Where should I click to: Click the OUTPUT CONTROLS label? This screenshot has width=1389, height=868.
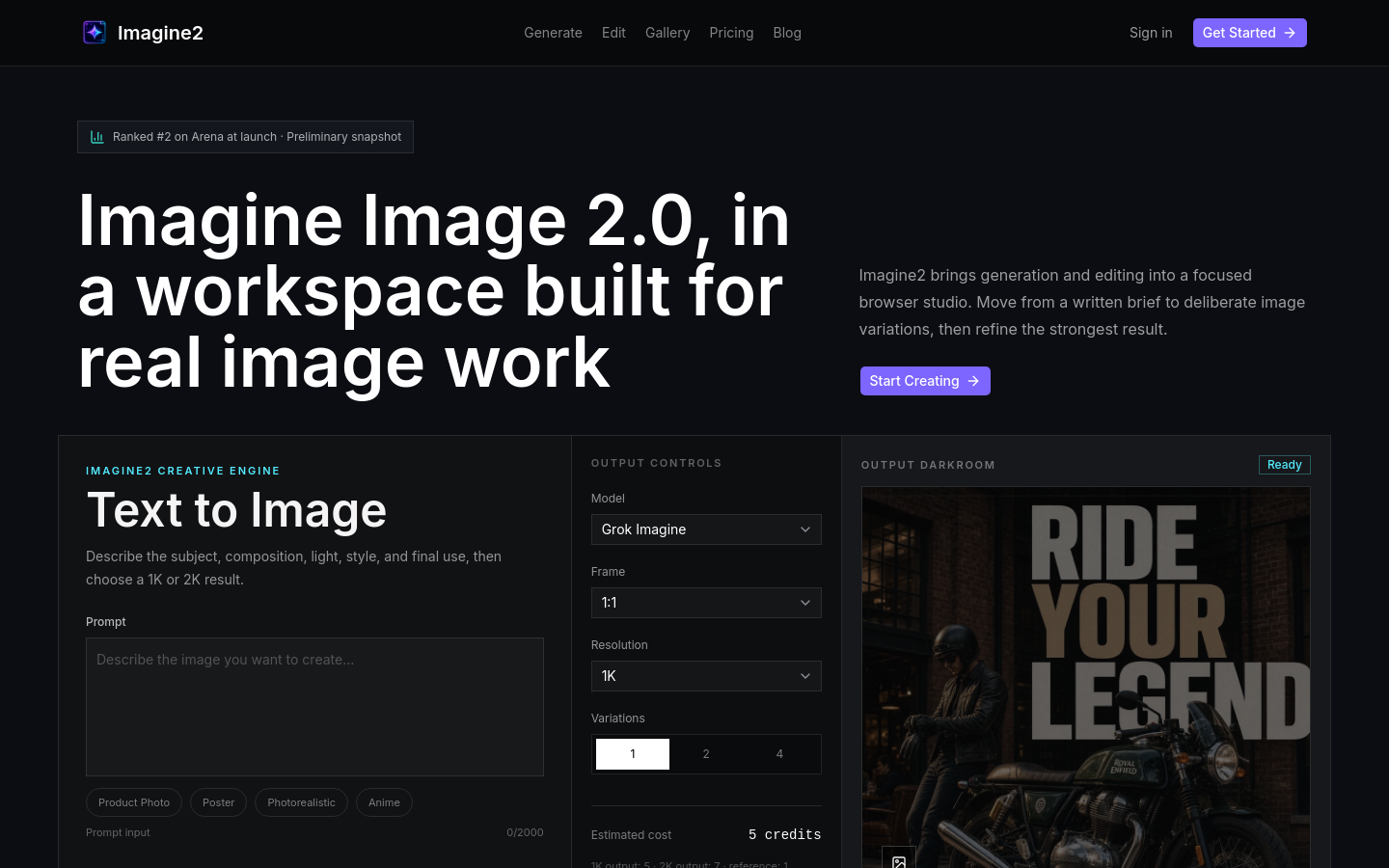pos(657,463)
